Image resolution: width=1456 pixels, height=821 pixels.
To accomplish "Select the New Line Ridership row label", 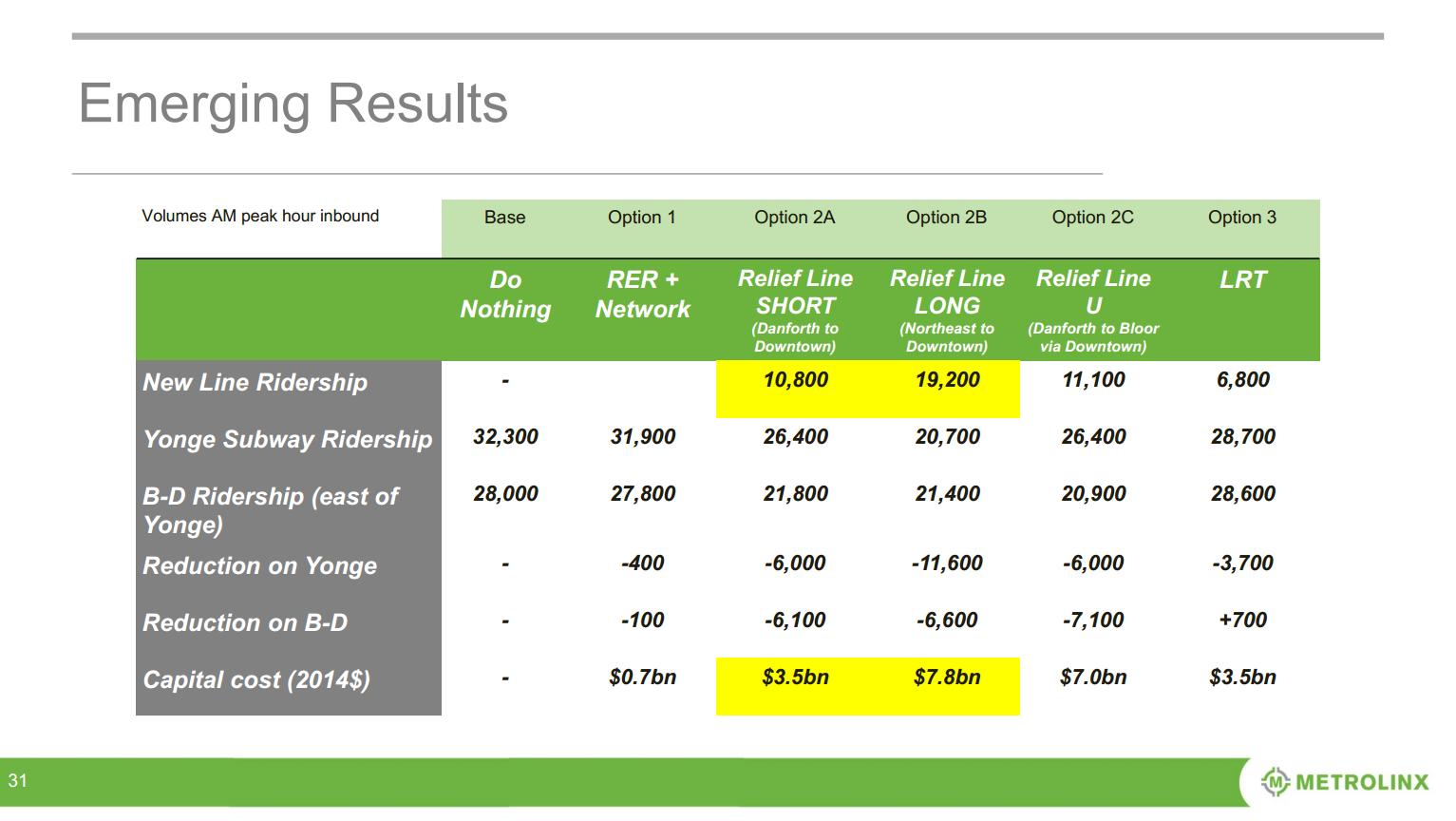I will (x=255, y=382).
